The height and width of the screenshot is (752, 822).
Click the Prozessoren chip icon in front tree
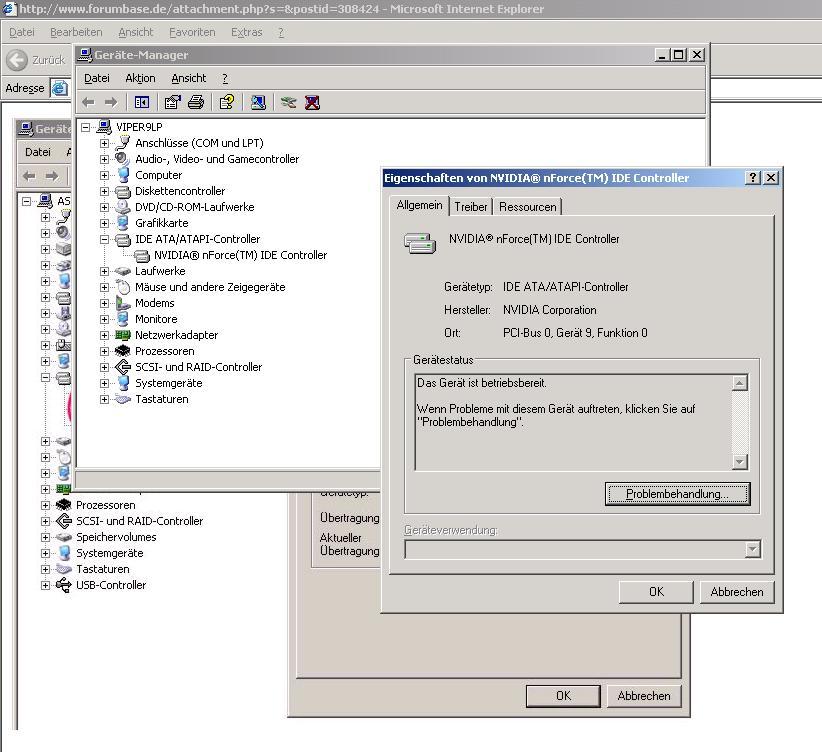123,351
